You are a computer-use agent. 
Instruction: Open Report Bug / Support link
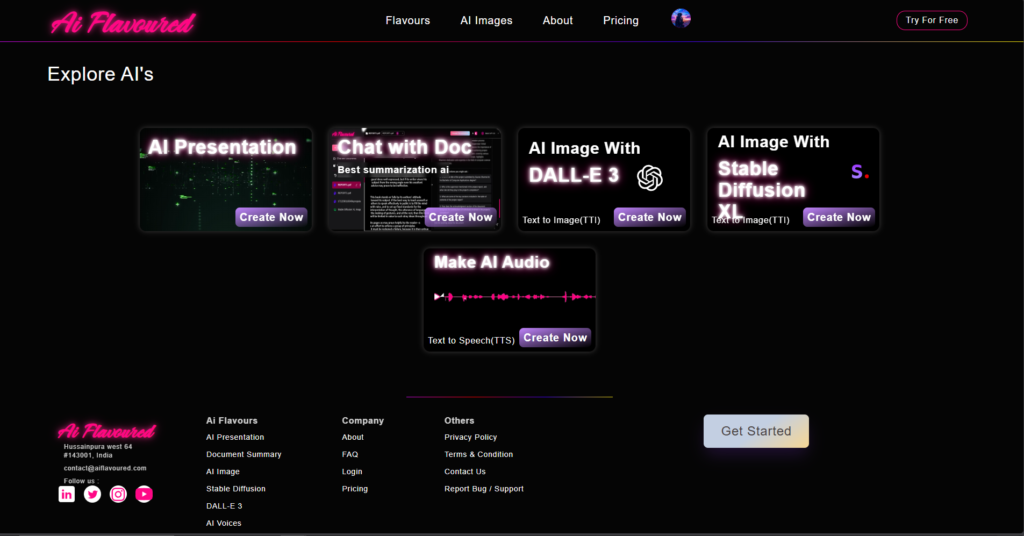484,488
